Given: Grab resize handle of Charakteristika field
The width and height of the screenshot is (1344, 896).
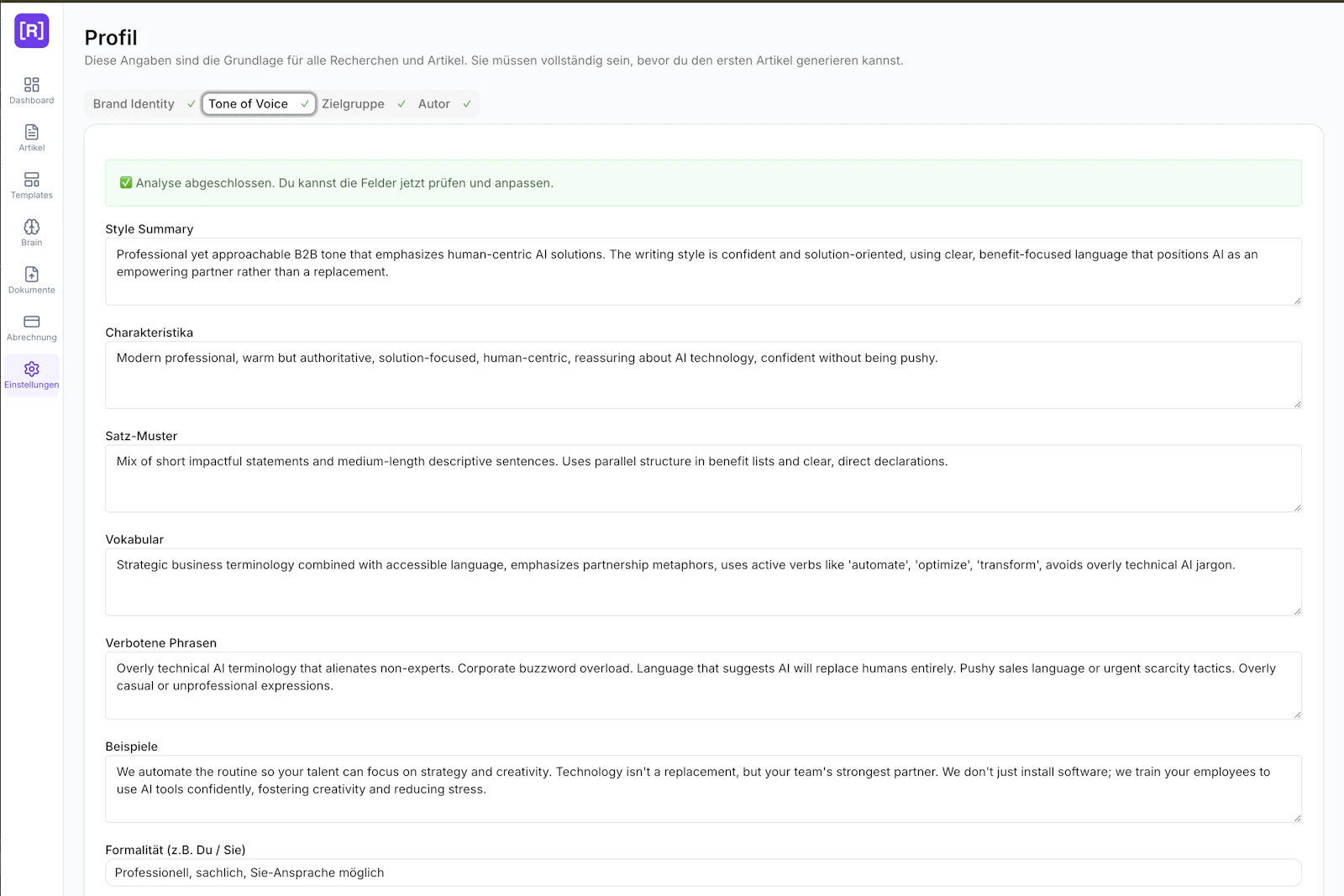Looking at the screenshot, I should (1297, 404).
